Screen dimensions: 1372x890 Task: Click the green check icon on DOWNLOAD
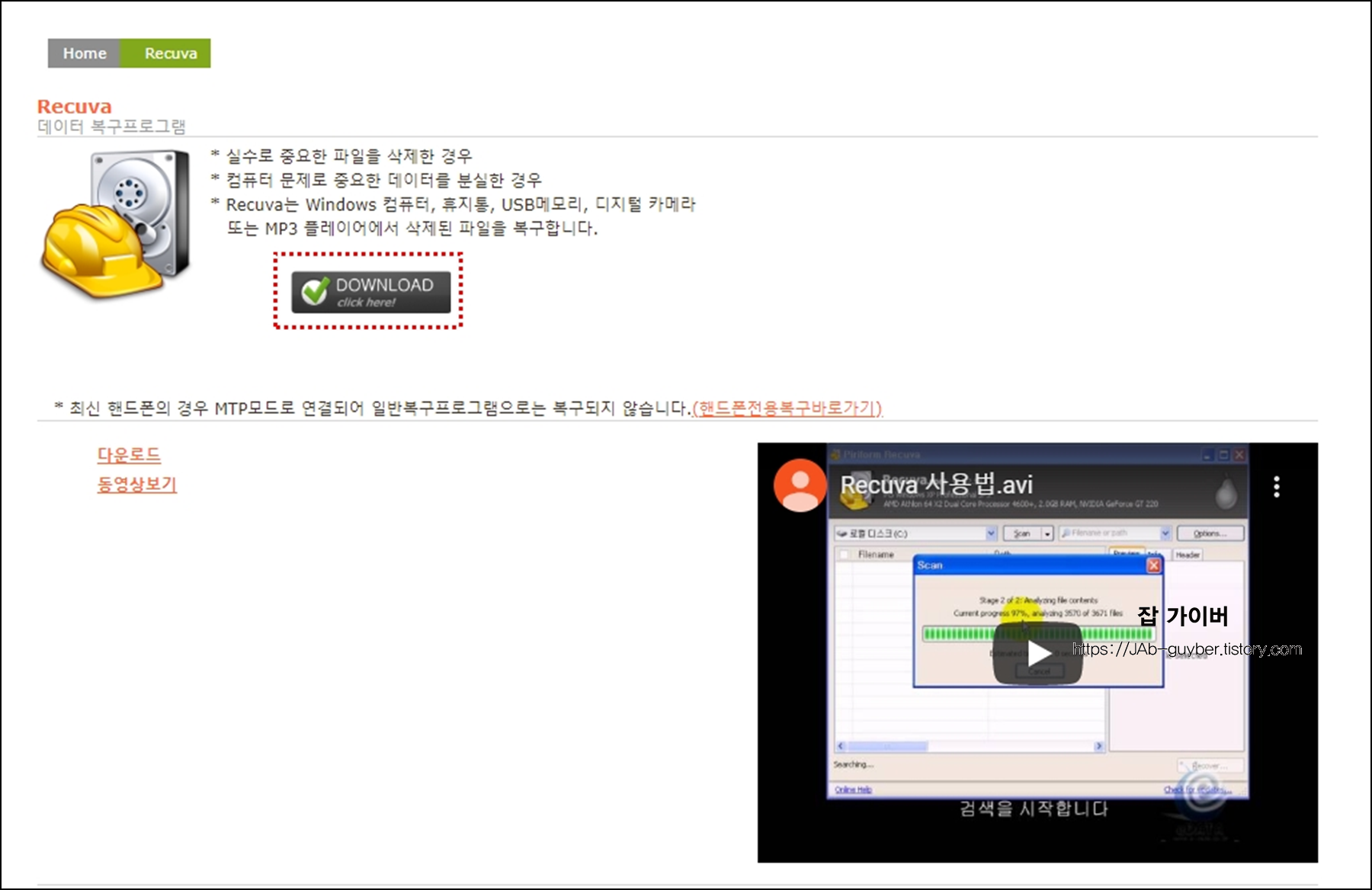click(315, 291)
